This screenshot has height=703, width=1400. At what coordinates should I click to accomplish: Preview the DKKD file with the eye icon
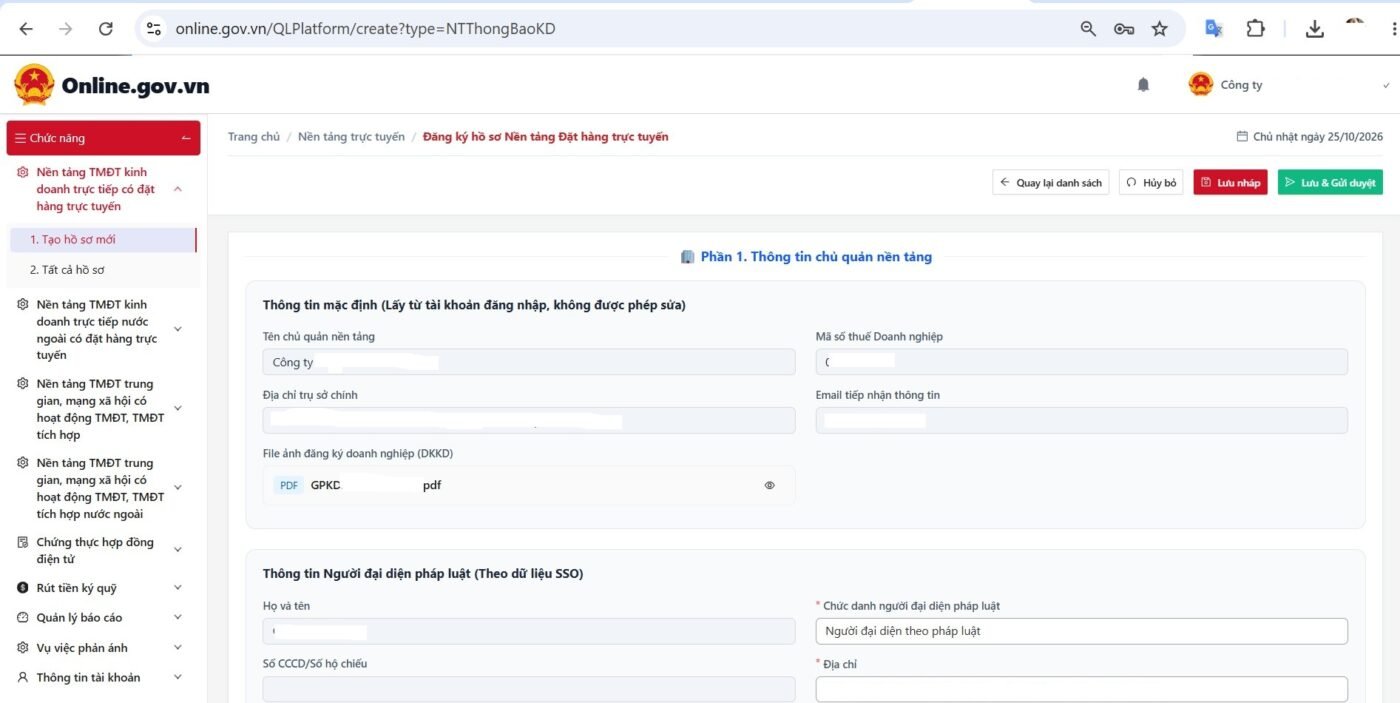pyautogui.click(x=770, y=485)
